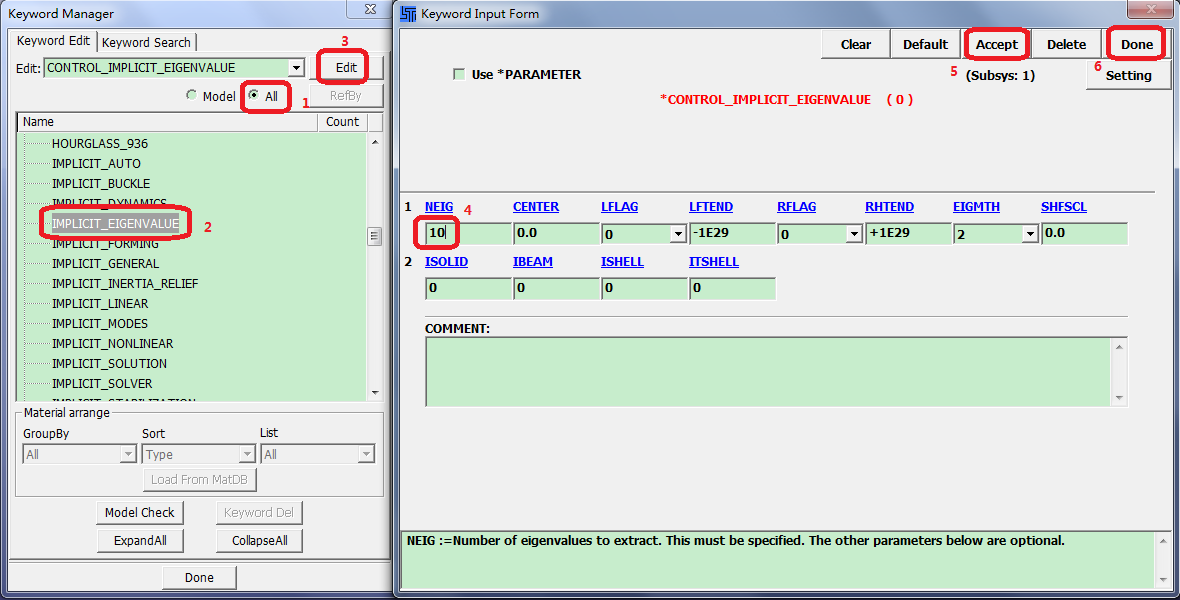The width and height of the screenshot is (1180, 600).
Task: Select IMPLICIT_LINEAR keyword entry
Action: [x=100, y=303]
